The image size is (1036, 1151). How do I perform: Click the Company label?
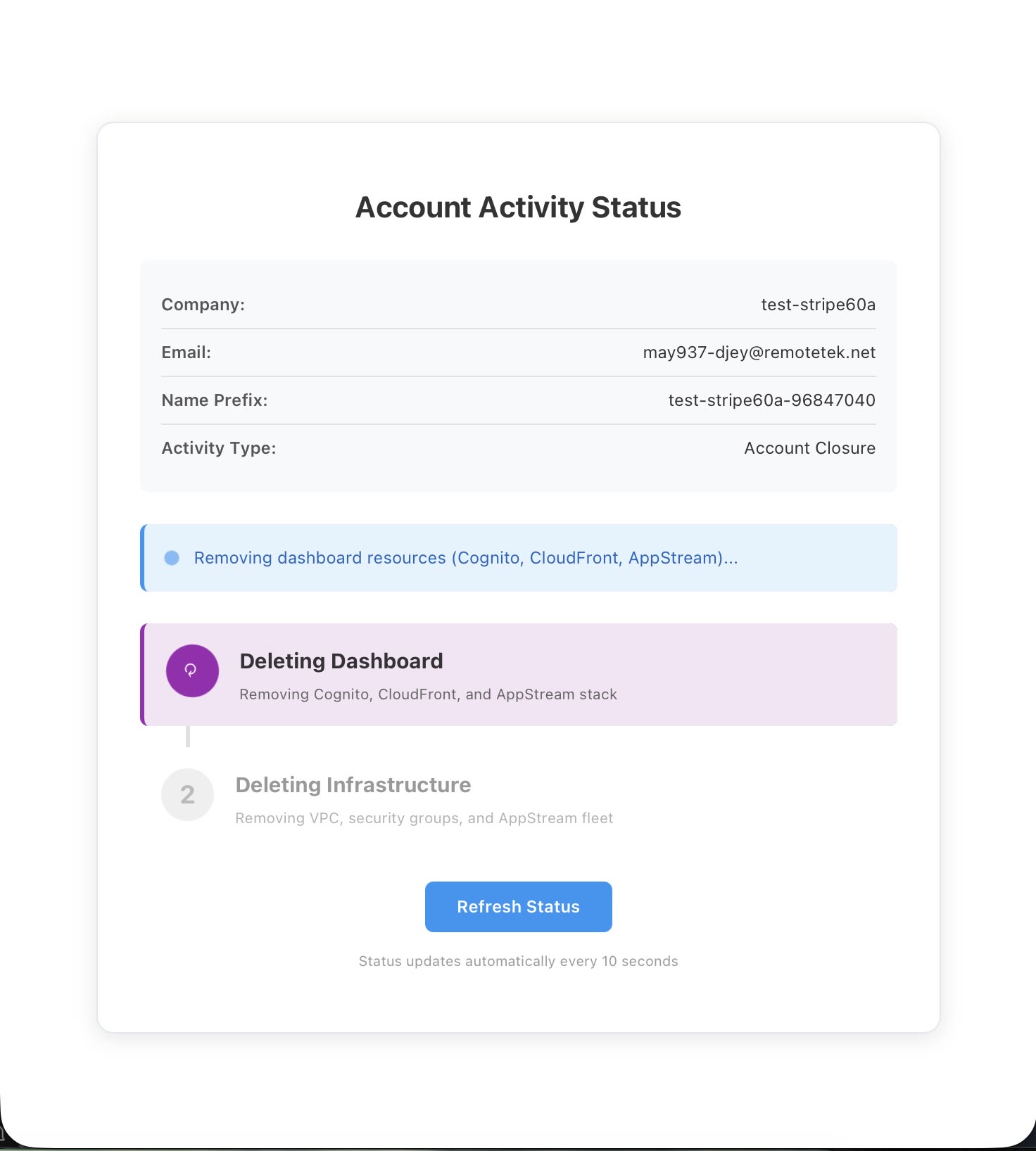coord(203,305)
